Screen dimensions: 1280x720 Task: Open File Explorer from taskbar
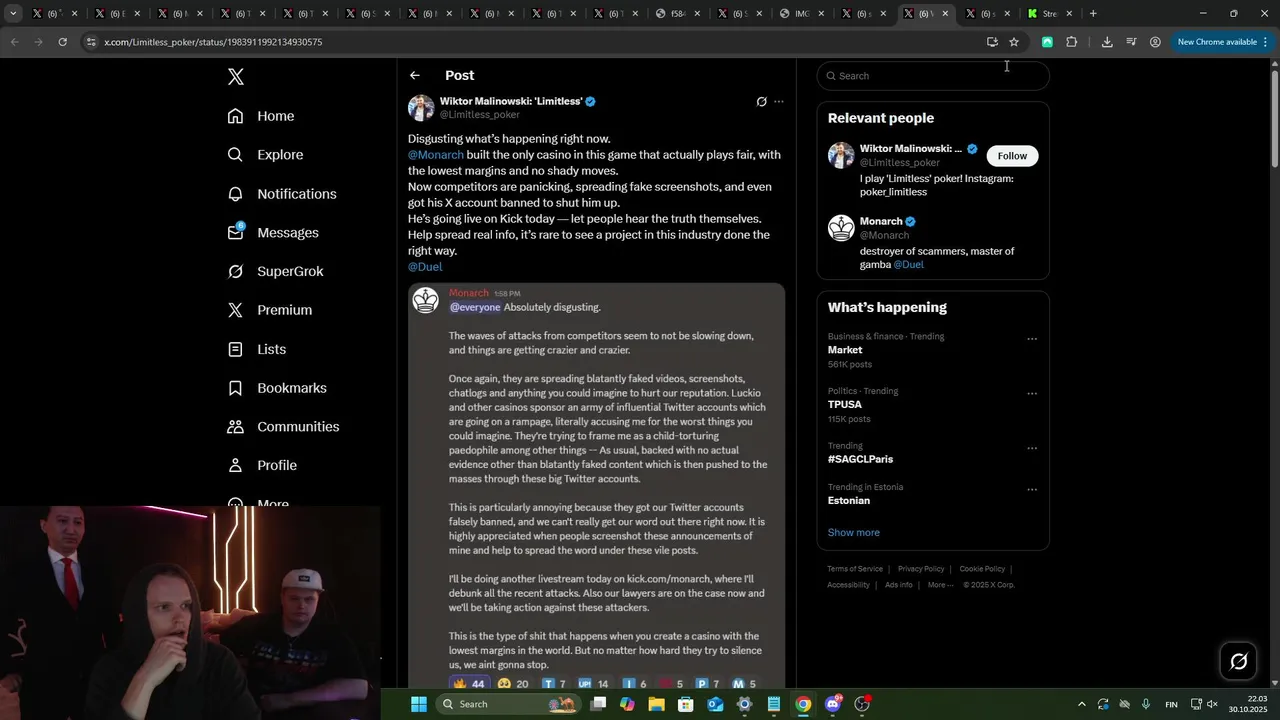pos(657,704)
